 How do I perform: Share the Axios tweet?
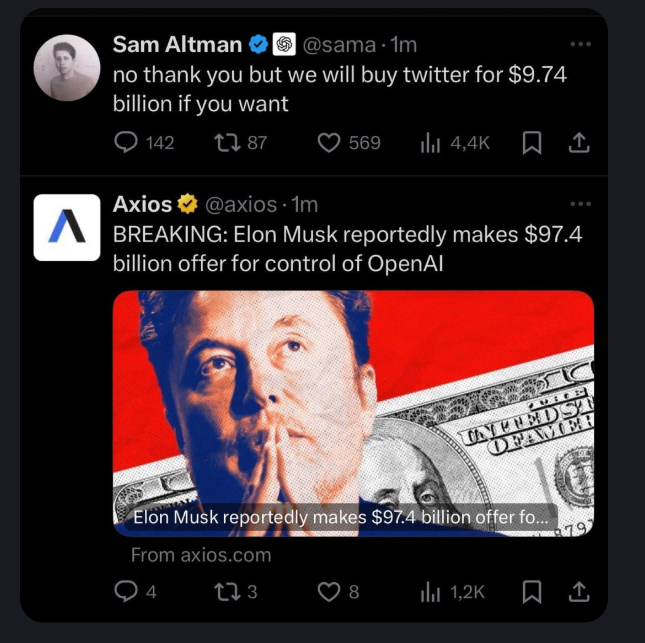(579, 592)
